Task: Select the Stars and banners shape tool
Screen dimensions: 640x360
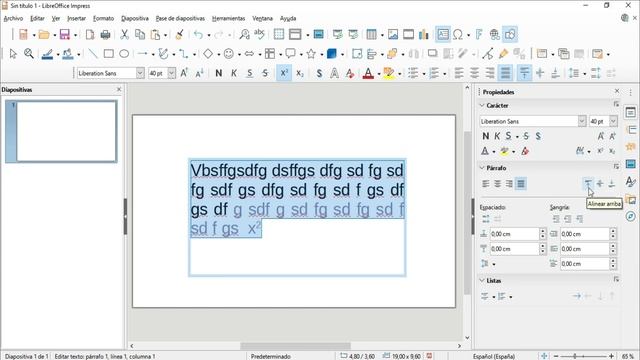Action: pos(311,53)
